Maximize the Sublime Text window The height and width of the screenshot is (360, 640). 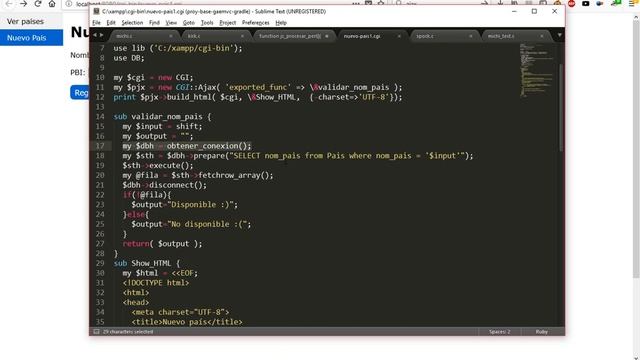click(x=534, y=11)
